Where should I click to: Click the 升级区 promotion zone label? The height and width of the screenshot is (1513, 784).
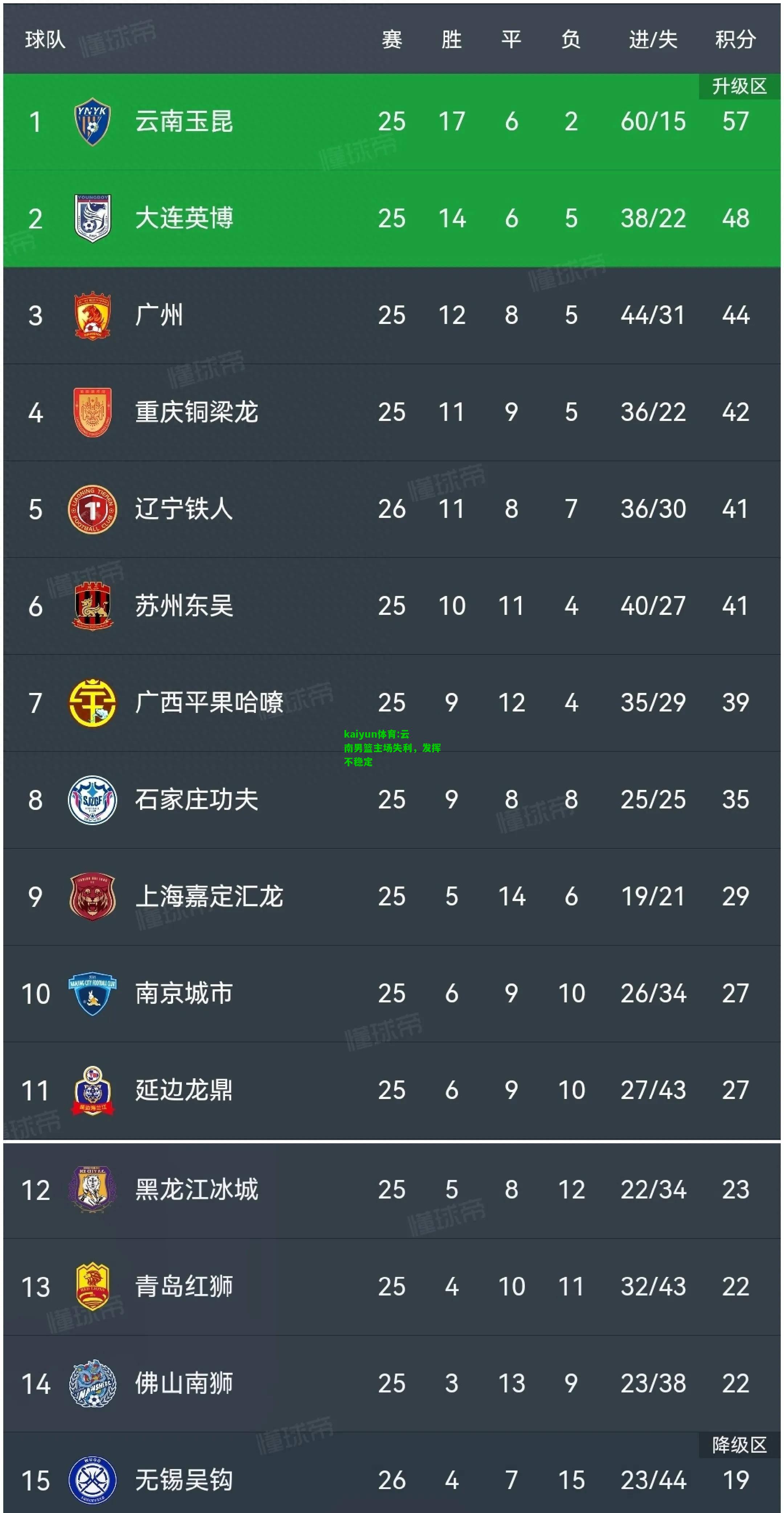[739, 86]
